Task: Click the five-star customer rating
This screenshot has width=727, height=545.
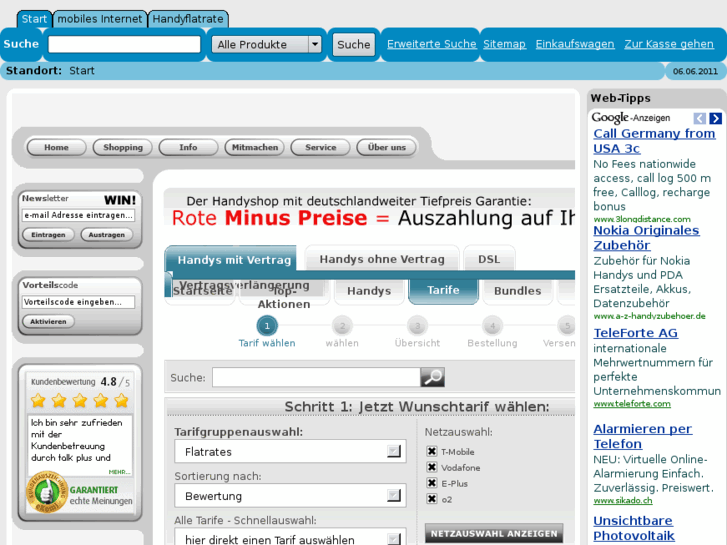Action: (x=79, y=401)
